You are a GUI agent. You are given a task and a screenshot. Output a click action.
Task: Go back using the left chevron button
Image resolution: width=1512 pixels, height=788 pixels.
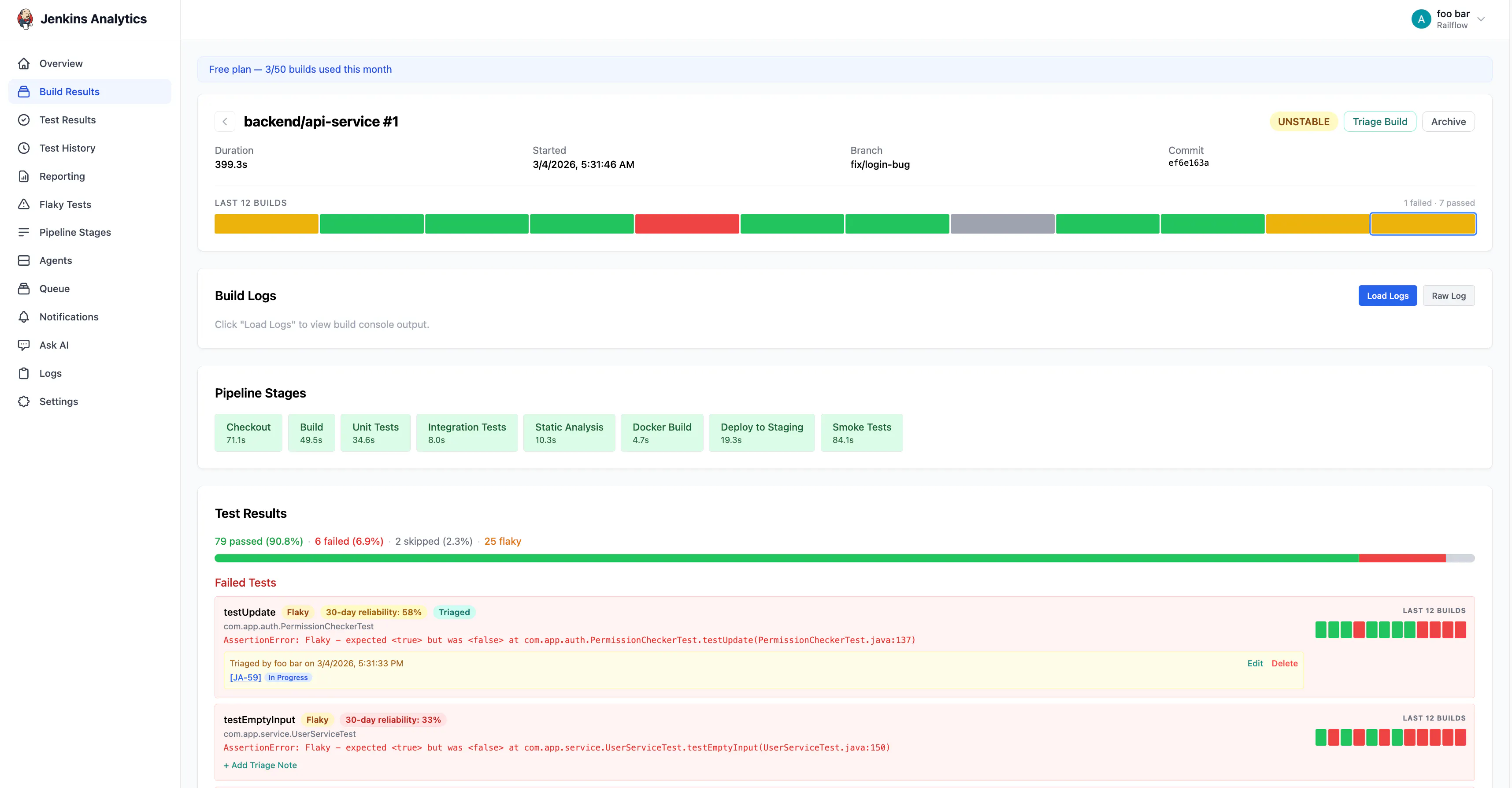coord(225,122)
